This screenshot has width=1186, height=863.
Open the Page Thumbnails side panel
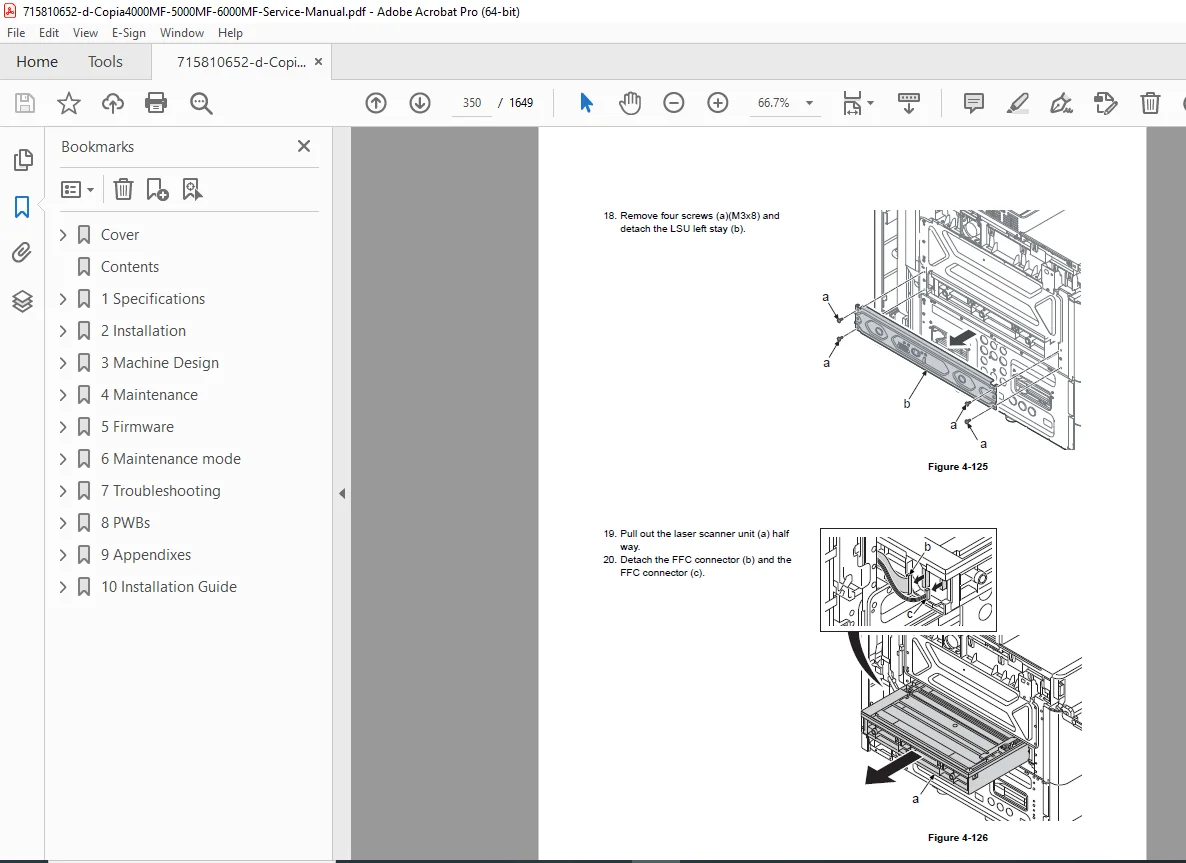pos(23,160)
